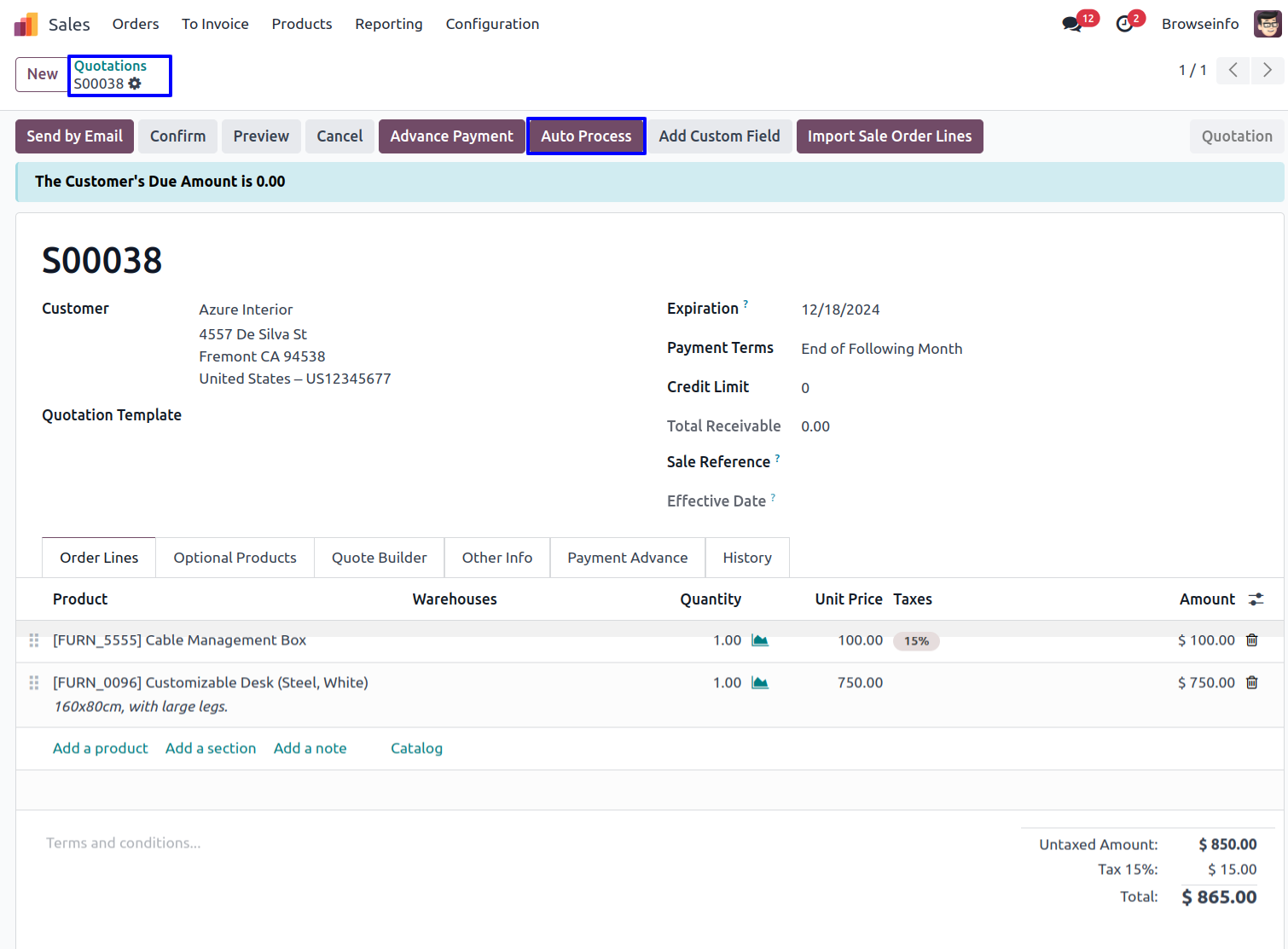The image size is (1288, 949).
Task: Open forecast chart for Cable Management Box
Action: pyautogui.click(x=759, y=640)
